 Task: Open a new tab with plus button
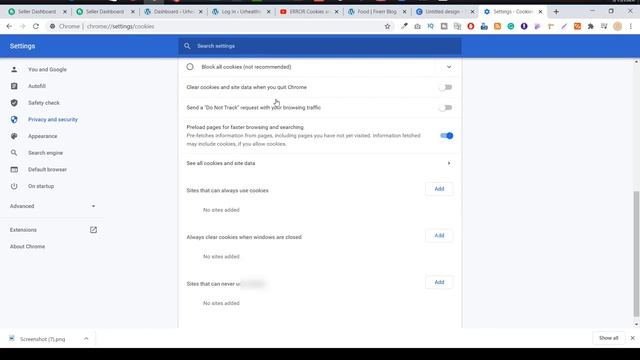[556, 12]
